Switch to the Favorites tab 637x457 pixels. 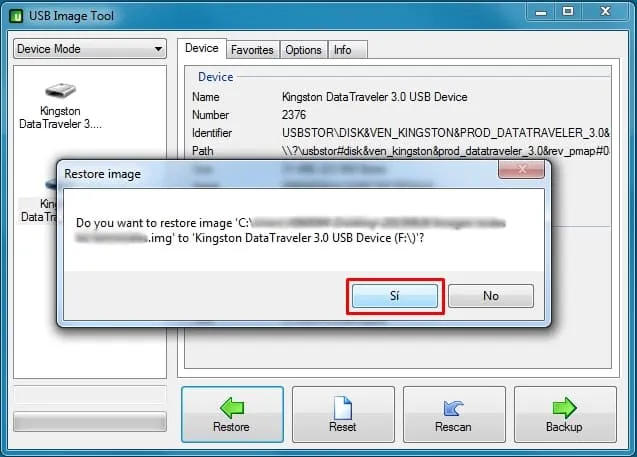(252, 50)
